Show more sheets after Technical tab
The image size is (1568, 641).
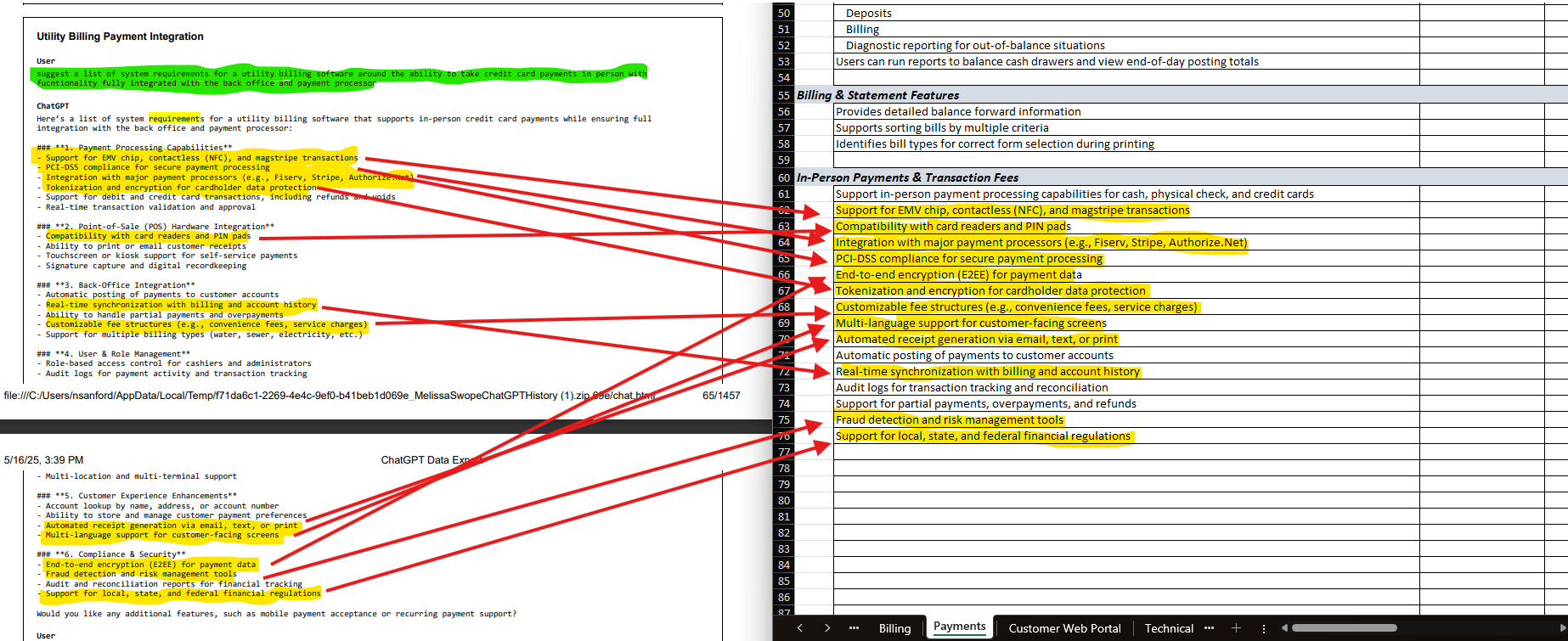click(x=1209, y=628)
